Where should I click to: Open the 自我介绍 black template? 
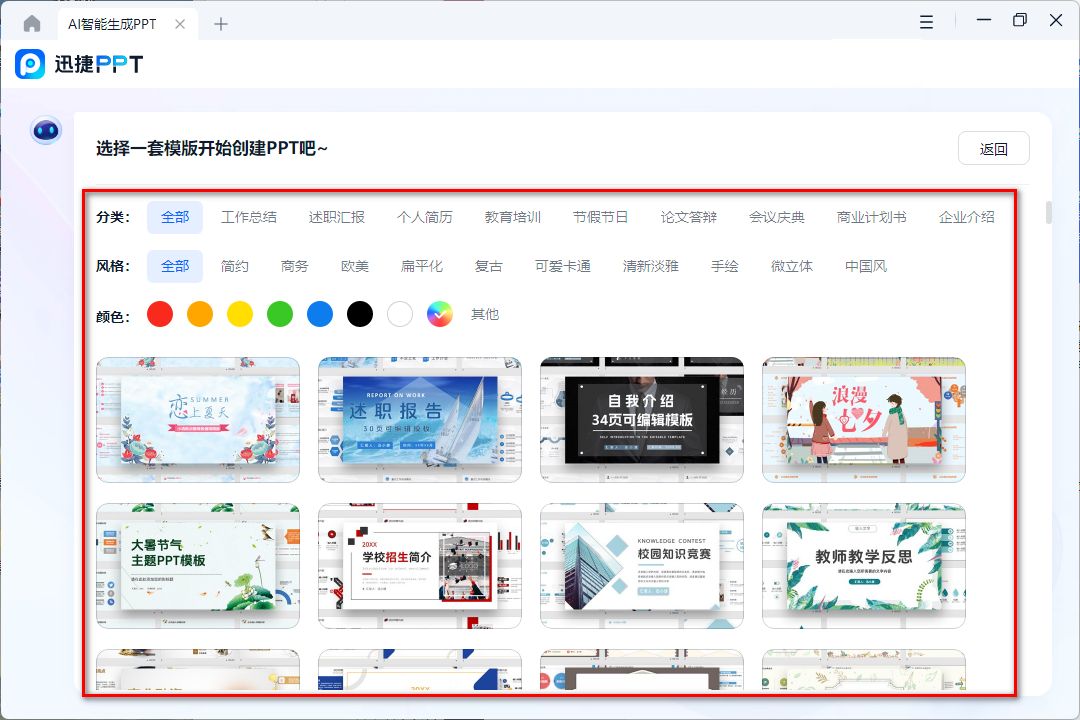[642, 420]
